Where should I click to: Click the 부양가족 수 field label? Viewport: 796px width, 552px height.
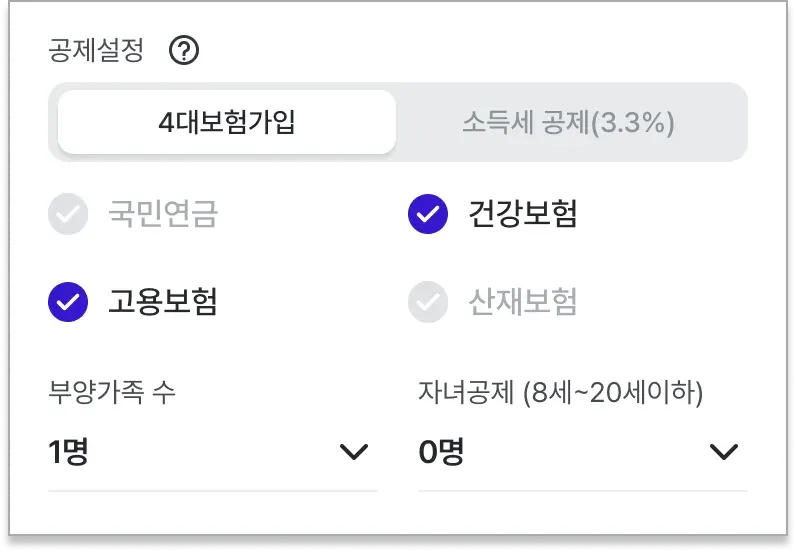click(112, 393)
